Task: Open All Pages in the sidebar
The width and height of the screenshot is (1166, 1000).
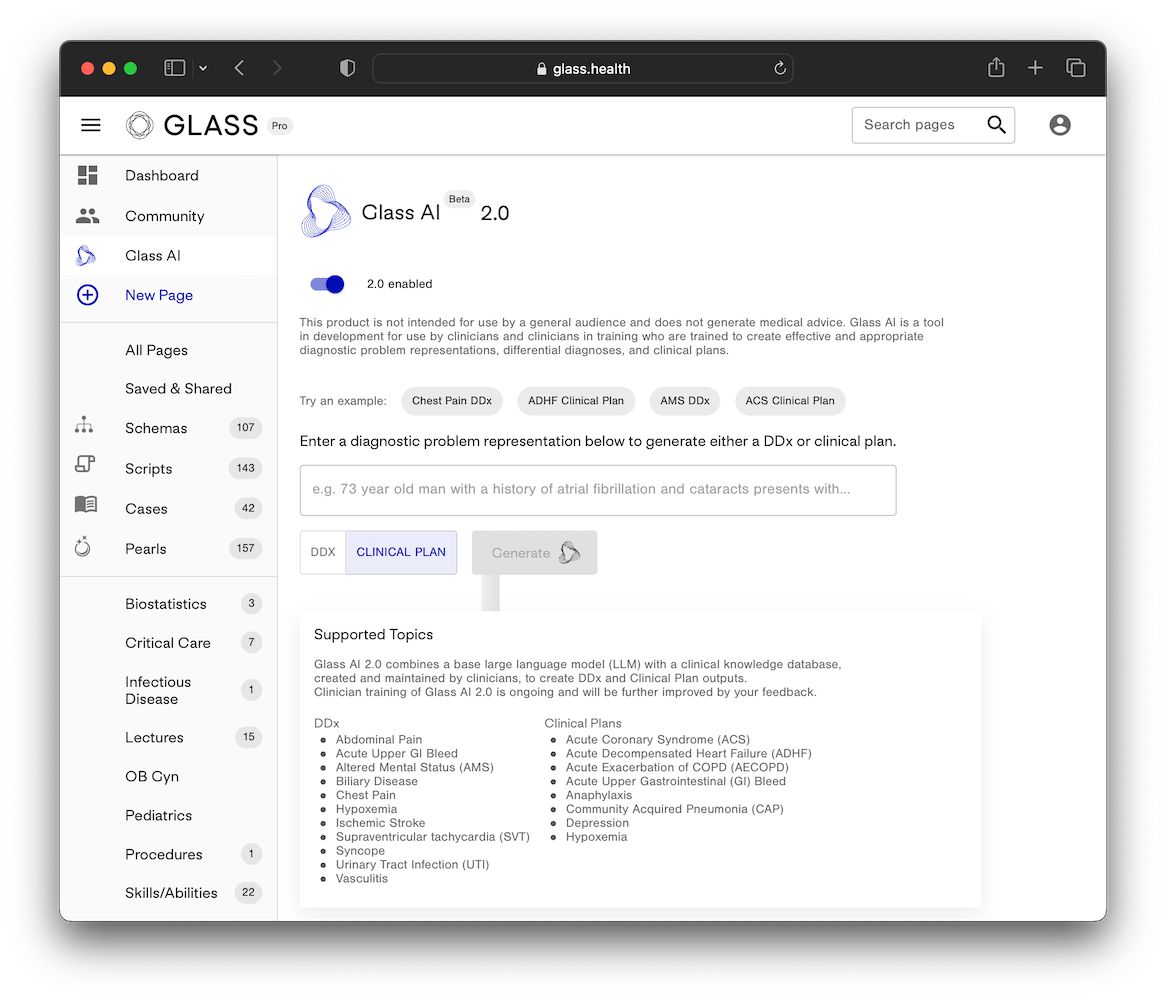Action: (x=156, y=350)
